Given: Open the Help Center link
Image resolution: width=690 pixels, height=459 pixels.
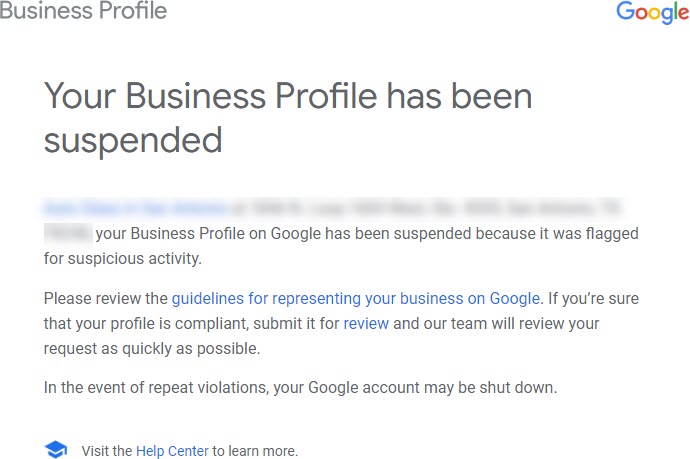Looking at the screenshot, I should pos(172,451).
